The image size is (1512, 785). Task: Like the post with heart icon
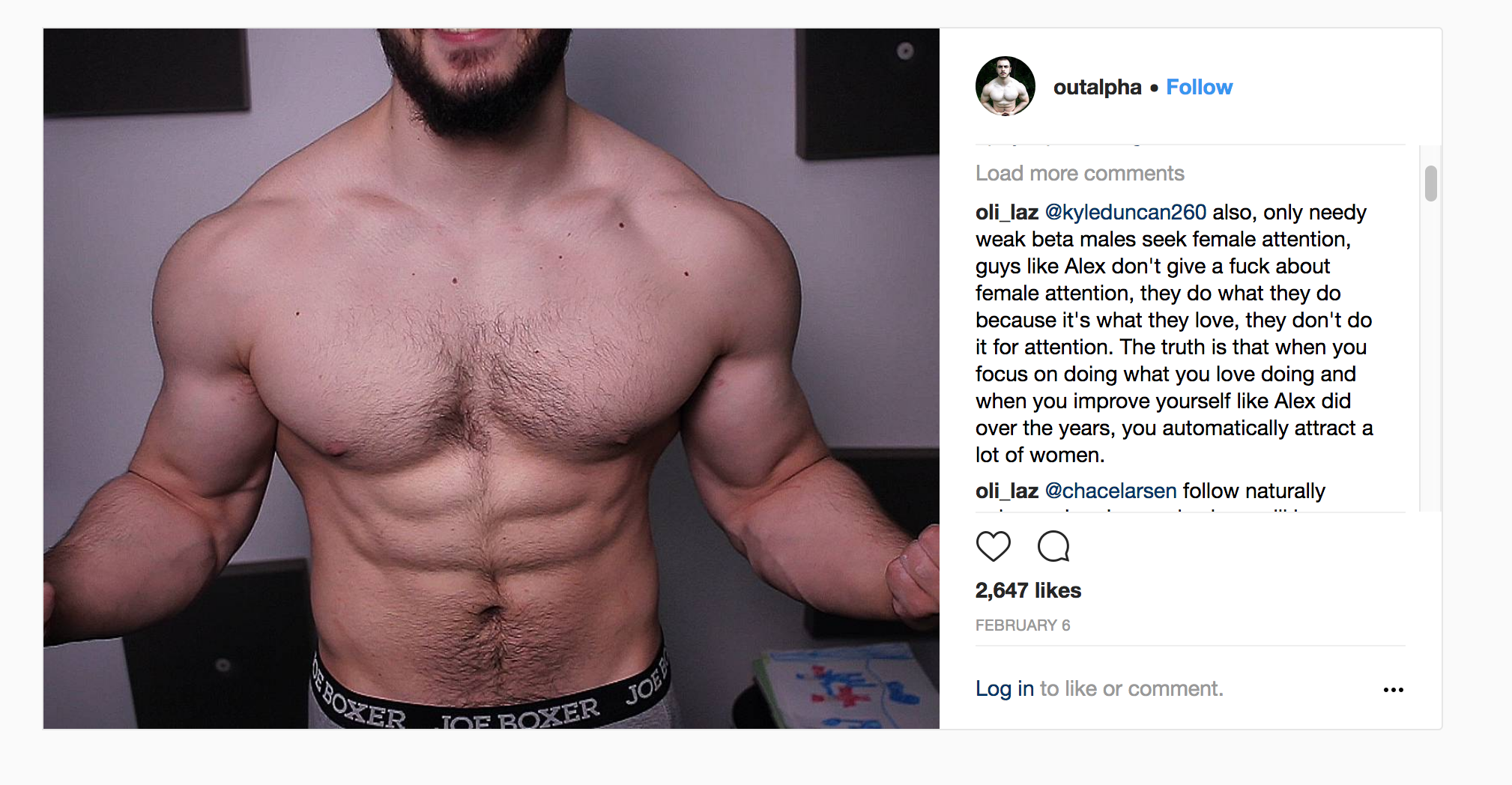coord(994,546)
